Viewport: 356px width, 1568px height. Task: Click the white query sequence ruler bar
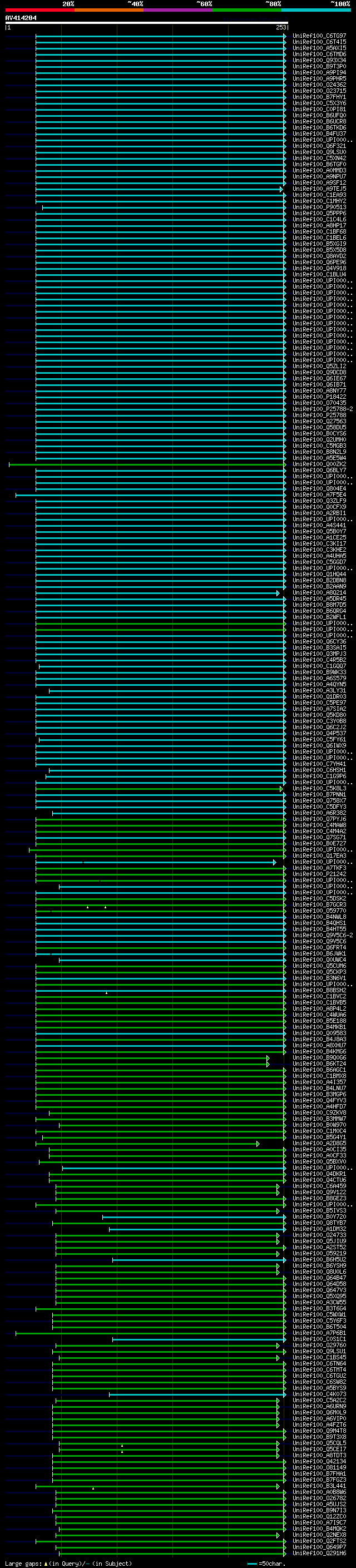147,22
